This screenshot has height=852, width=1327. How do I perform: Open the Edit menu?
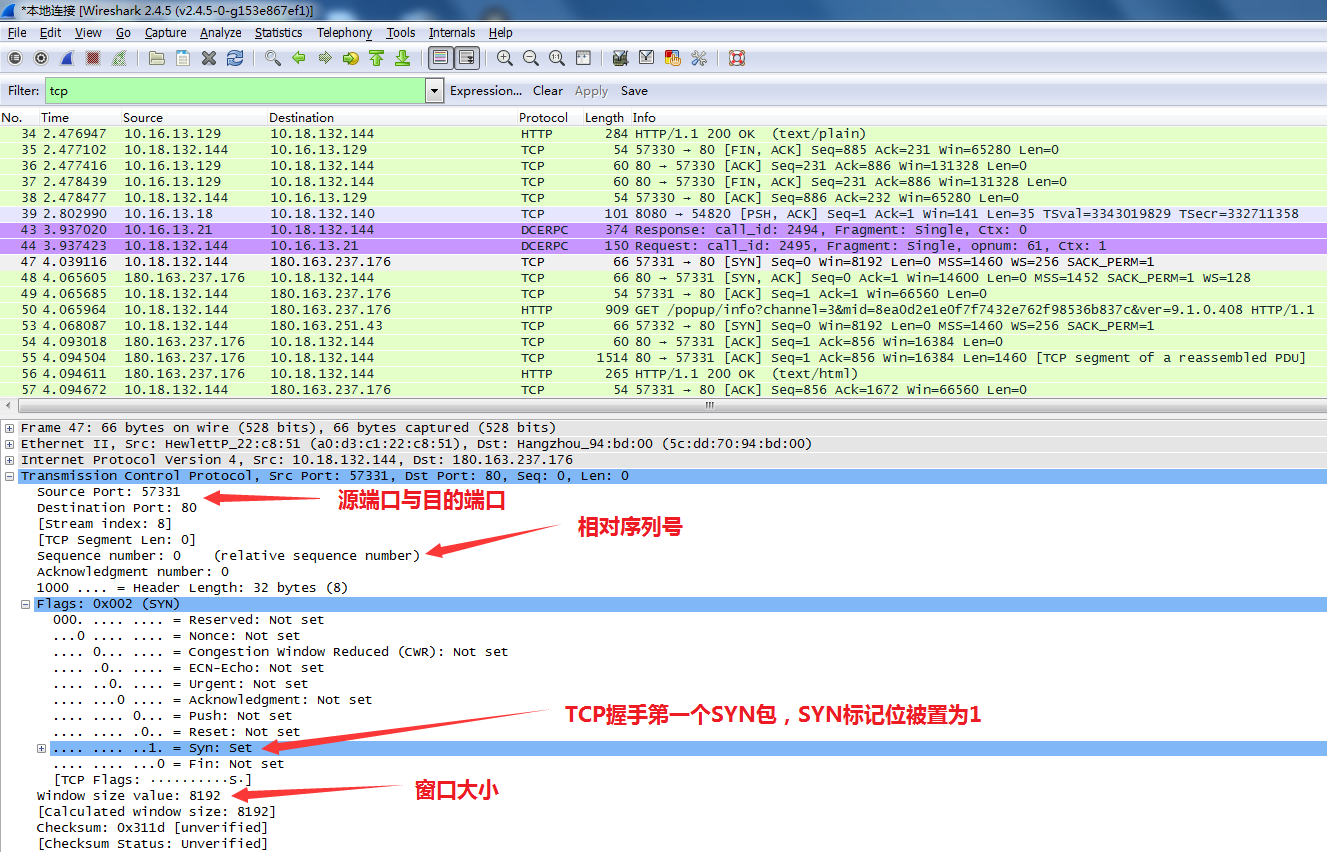(50, 33)
